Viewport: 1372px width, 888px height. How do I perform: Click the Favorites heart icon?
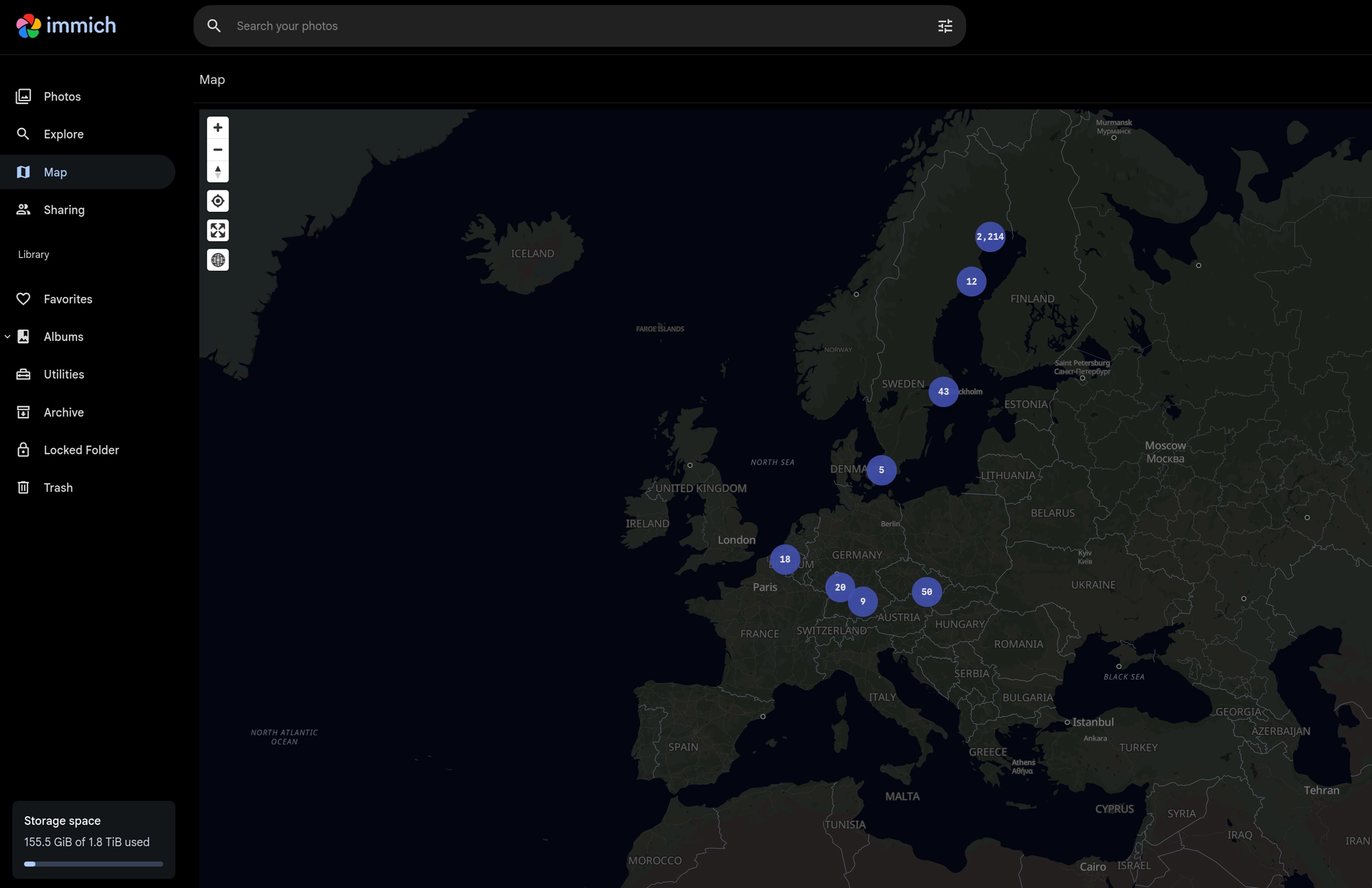(x=23, y=299)
